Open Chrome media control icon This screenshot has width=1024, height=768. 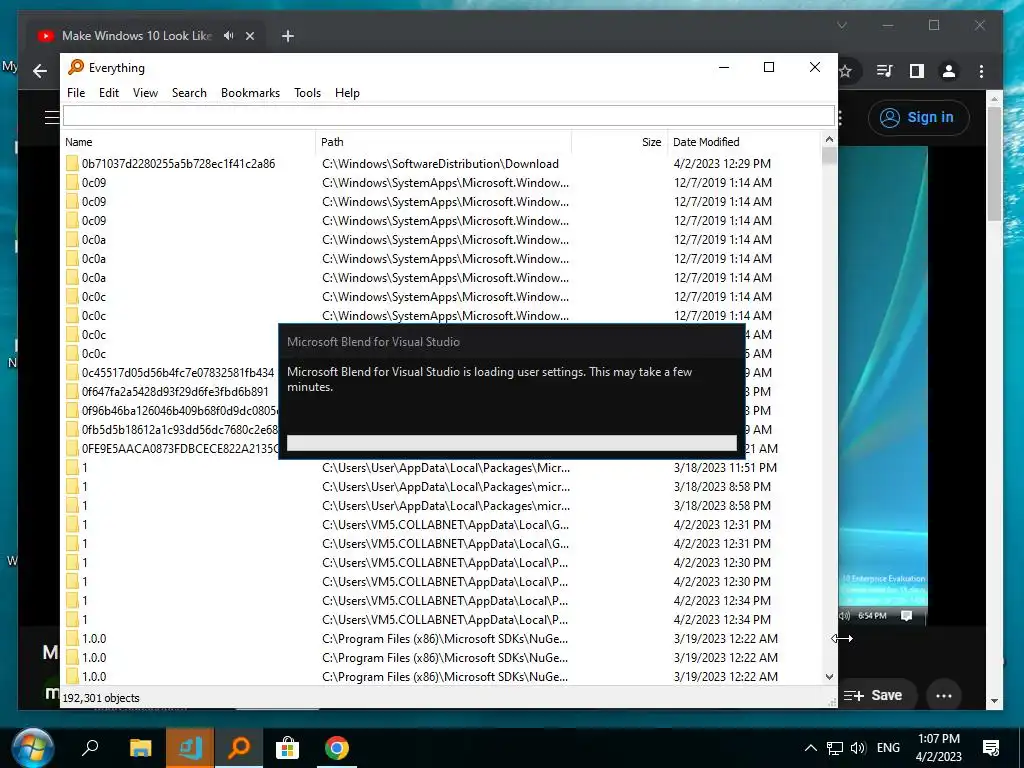coord(884,71)
